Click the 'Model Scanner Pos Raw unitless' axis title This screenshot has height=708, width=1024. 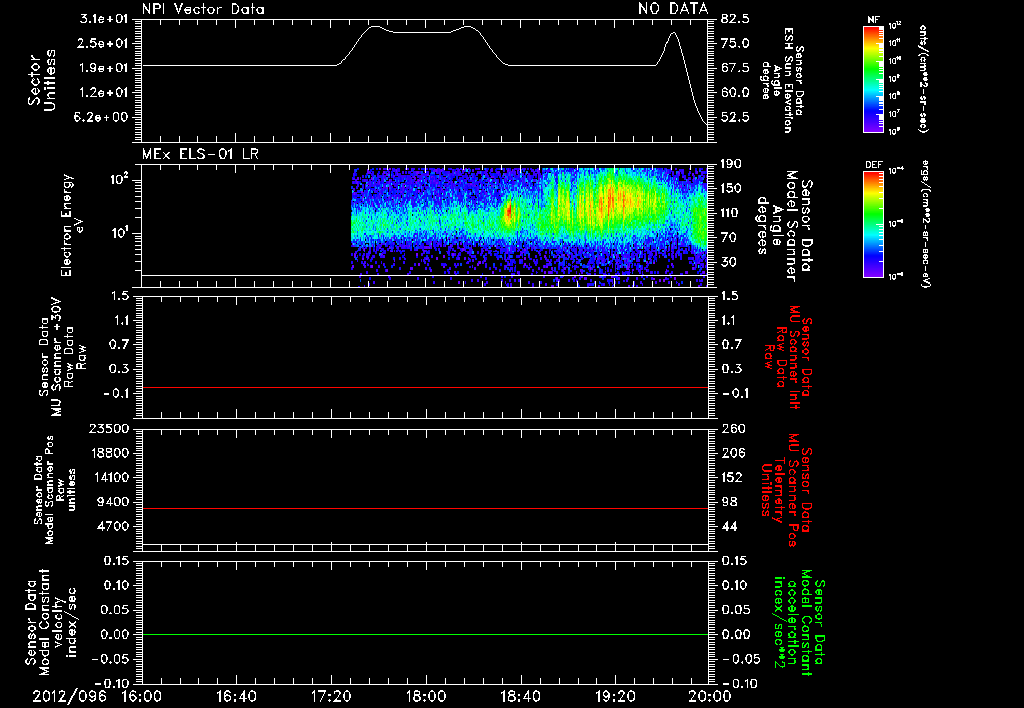pos(54,490)
